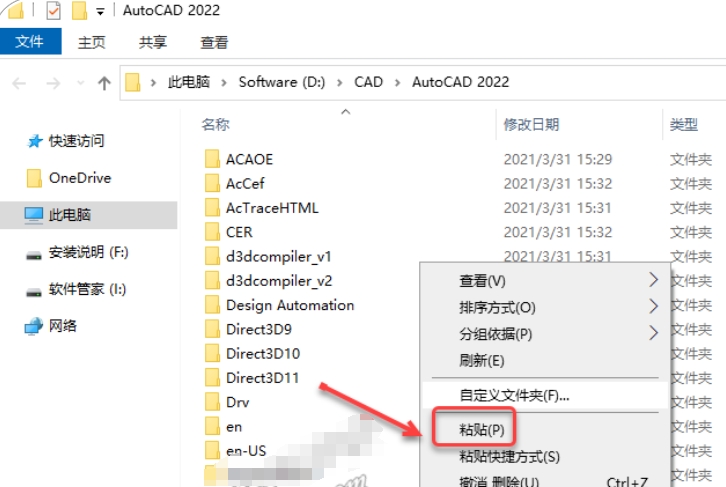This screenshot has width=726, height=487.
Task: Open the Quick Access Toolbar dropdown arrow
Action: coord(100,12)
